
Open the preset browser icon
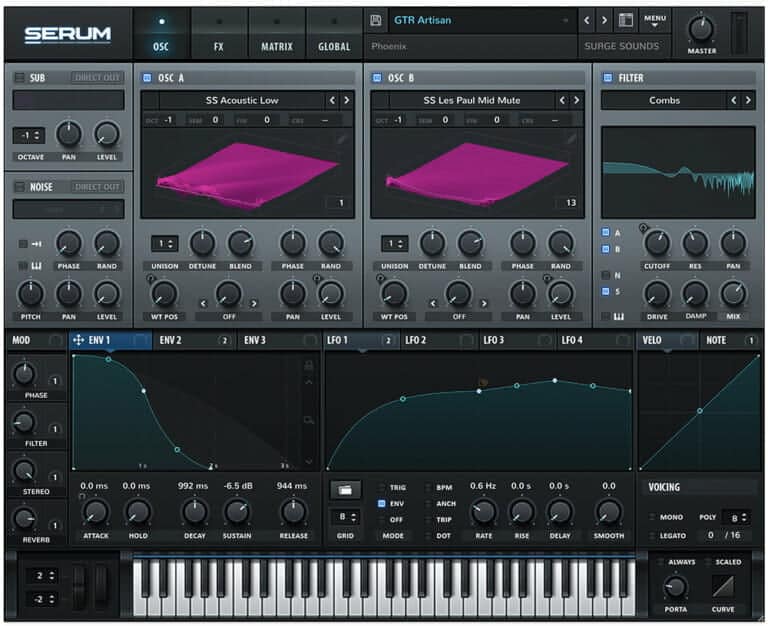point(625,20)
